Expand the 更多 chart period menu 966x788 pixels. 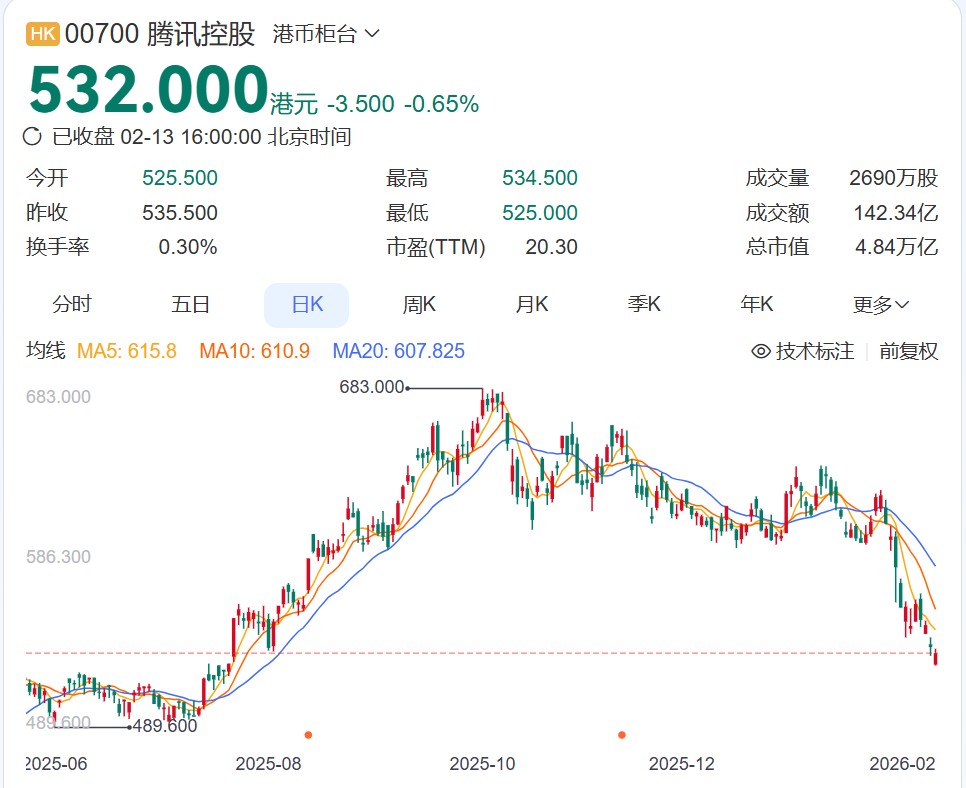880,304
